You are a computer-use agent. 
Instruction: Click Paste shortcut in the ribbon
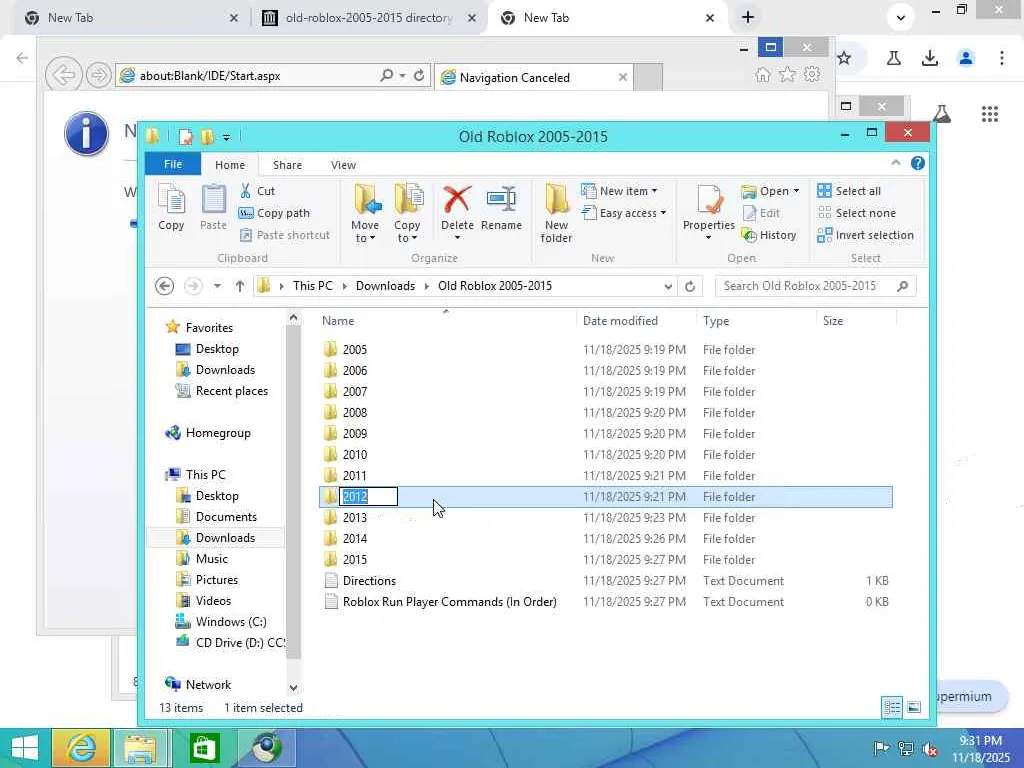click(x=285, y=235)
